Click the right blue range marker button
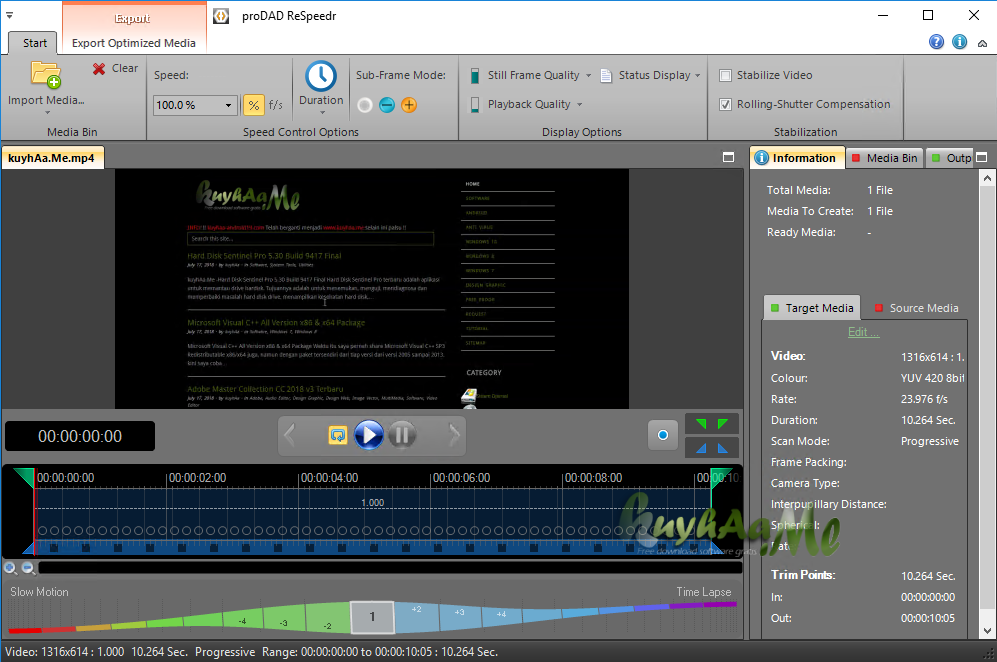The height and width of the screenshot is (662, 997). point(724,448)
